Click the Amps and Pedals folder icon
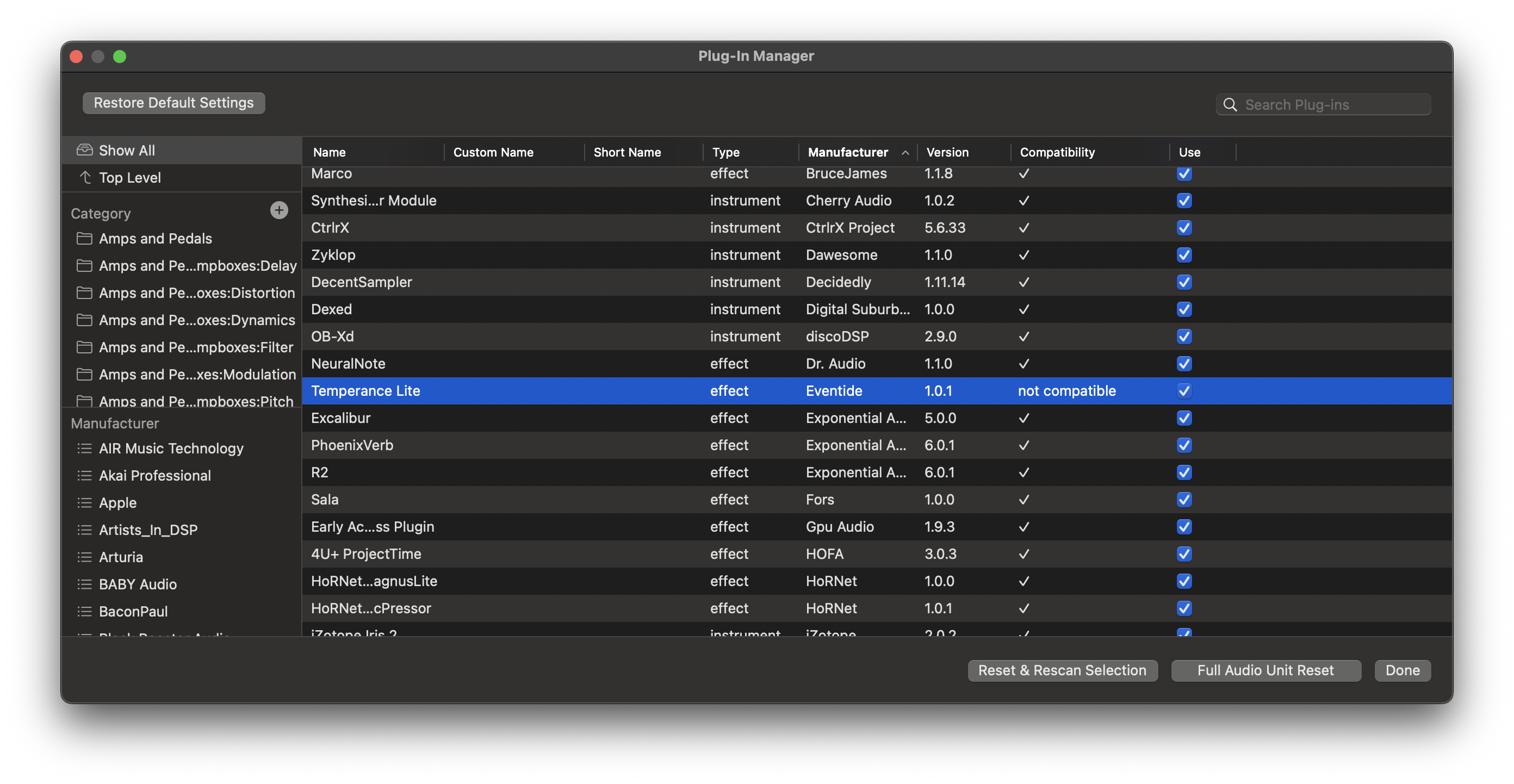1514x784 pixels. coord(85,239)
